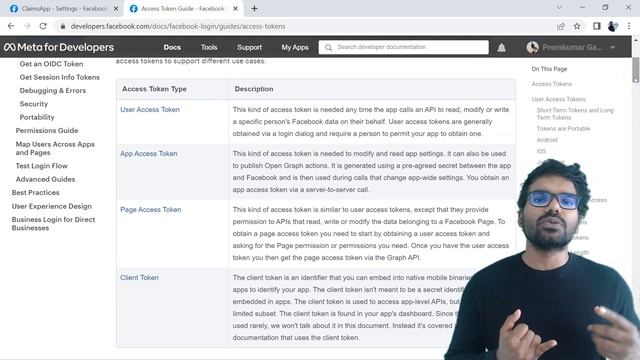Follow the App Access Token link
This screenshot has height=360, width=640.
pos(149,154)
